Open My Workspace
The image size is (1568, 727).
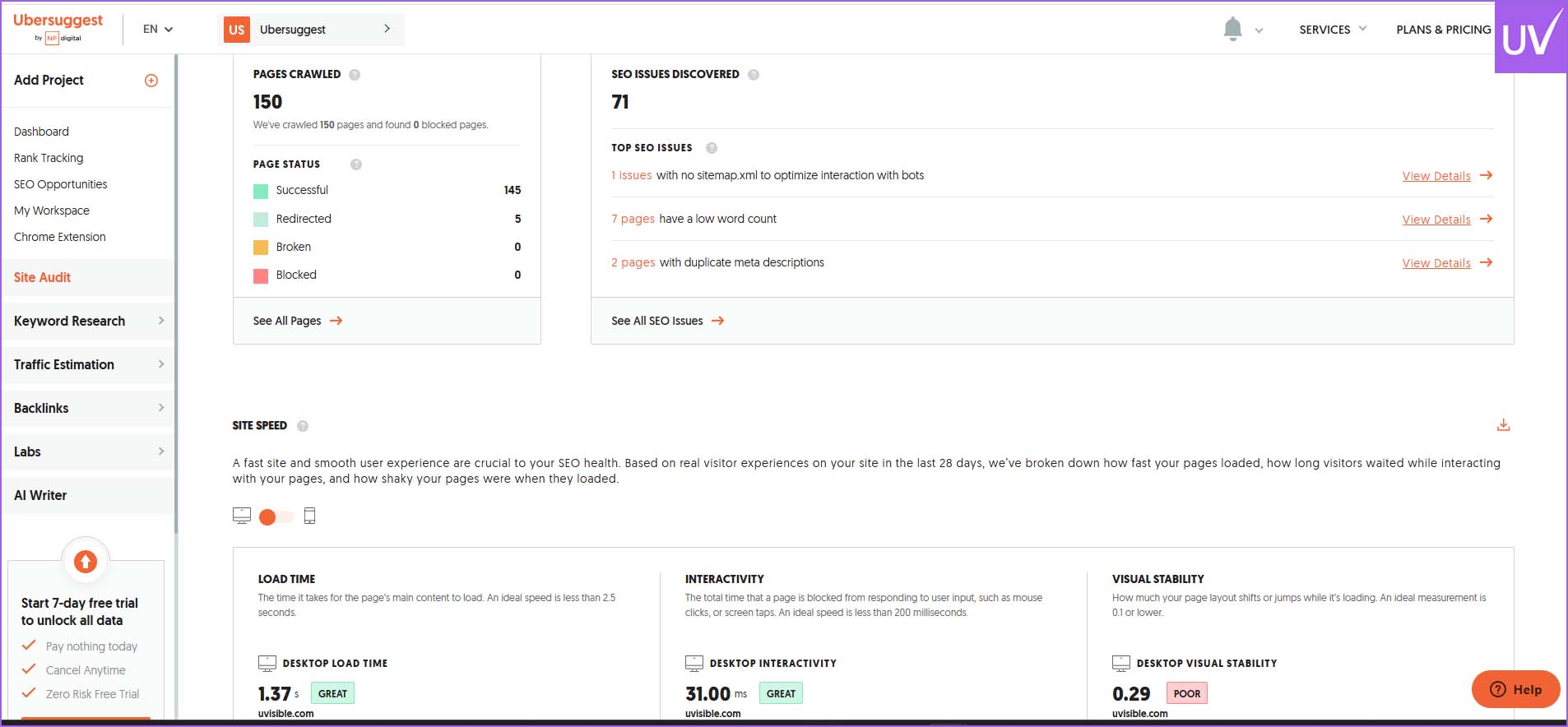(x=51, y=211)
